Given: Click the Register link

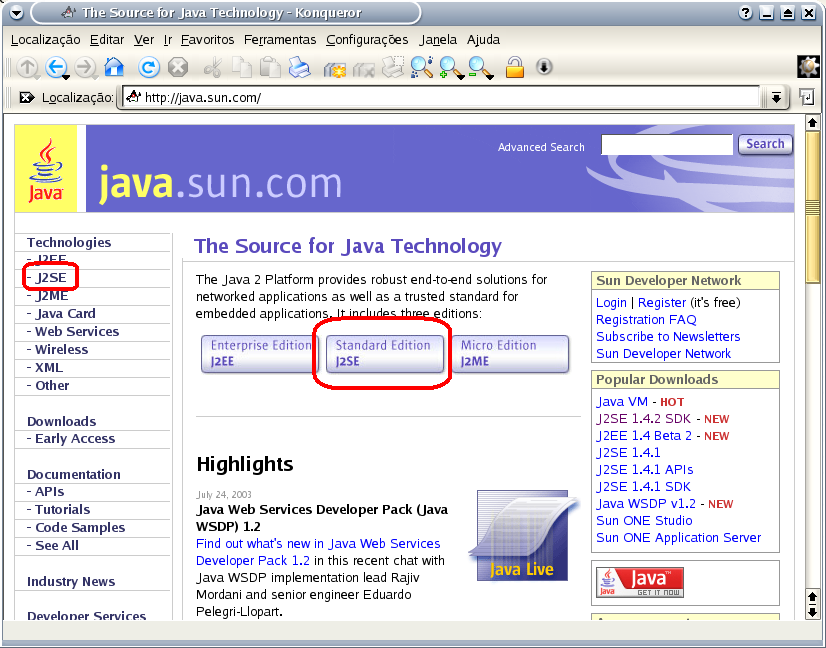Looking at the screenshot, I should (x=662, y=303).
